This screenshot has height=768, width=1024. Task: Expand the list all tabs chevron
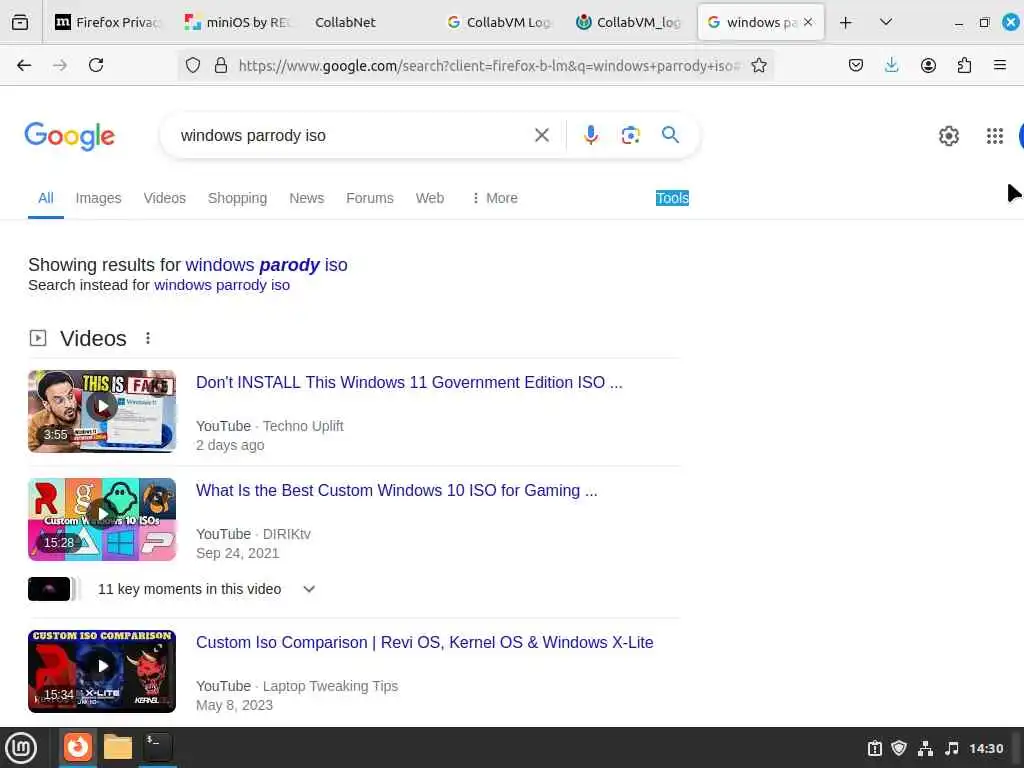coord(886,22)
